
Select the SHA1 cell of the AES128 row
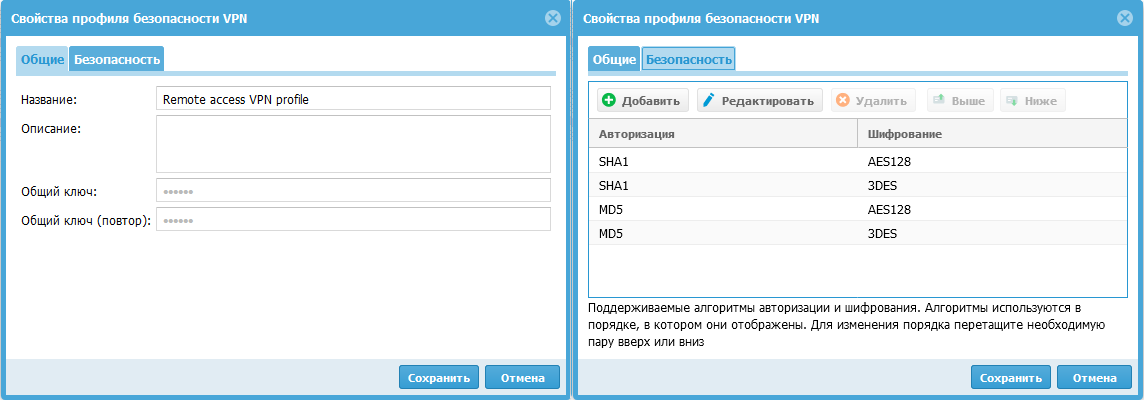pos(723,161)
